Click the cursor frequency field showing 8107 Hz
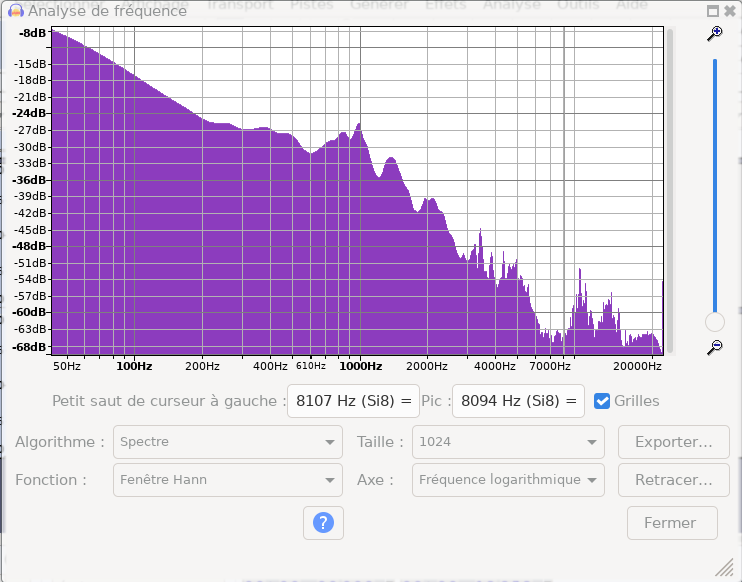 point(353,401)
